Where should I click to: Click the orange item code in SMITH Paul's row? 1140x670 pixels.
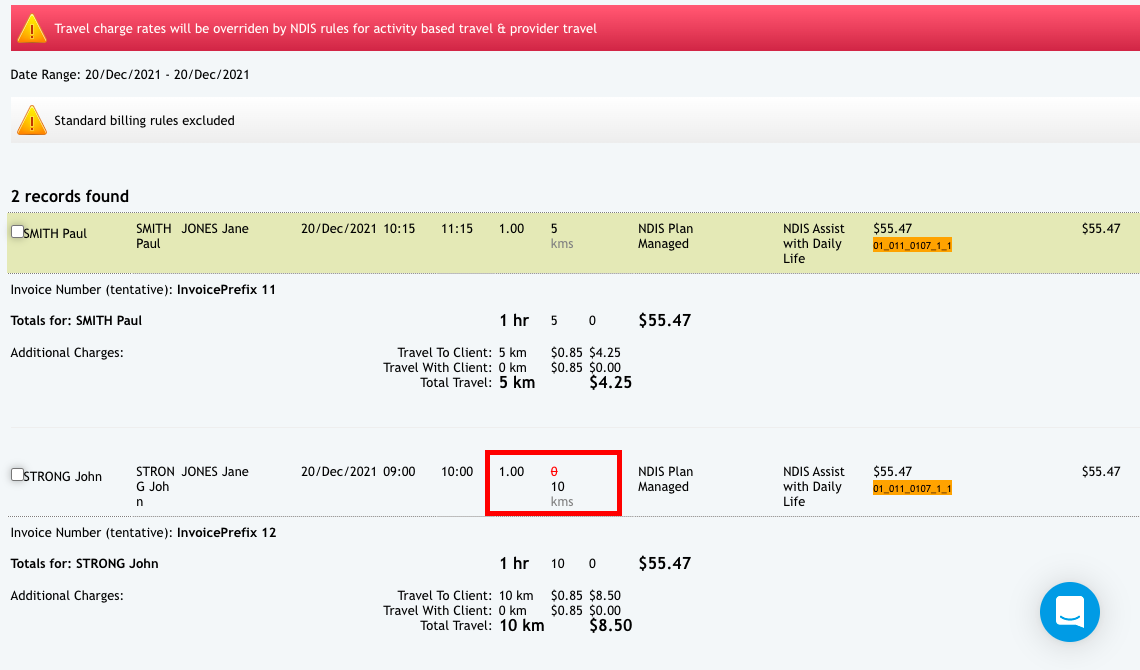click(x=911, y=245)
